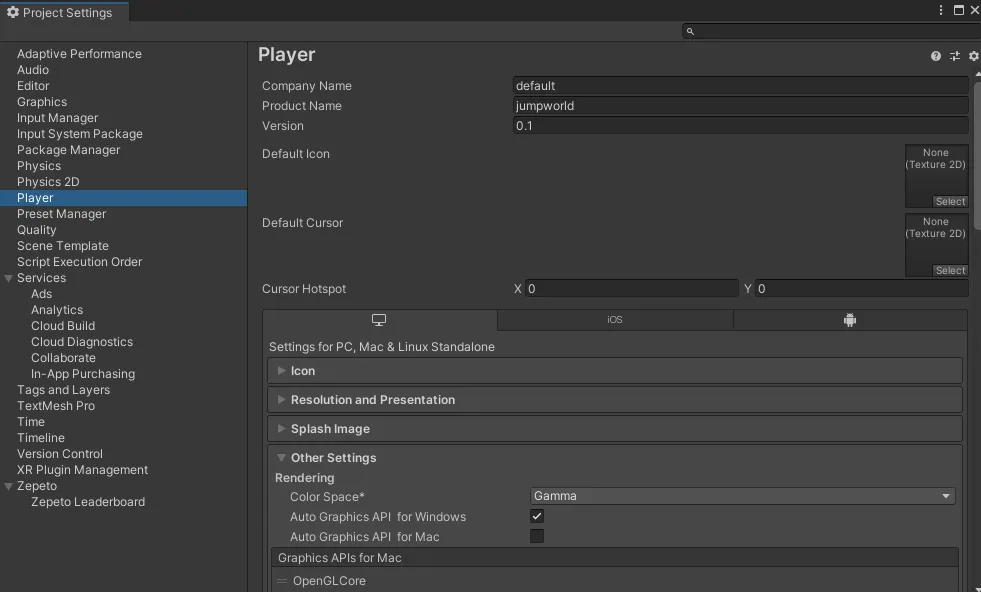The height and width of the screenshot is (592, 981).
Task: Open the help icon for Player settings
Action: click(x=935, y=56)
